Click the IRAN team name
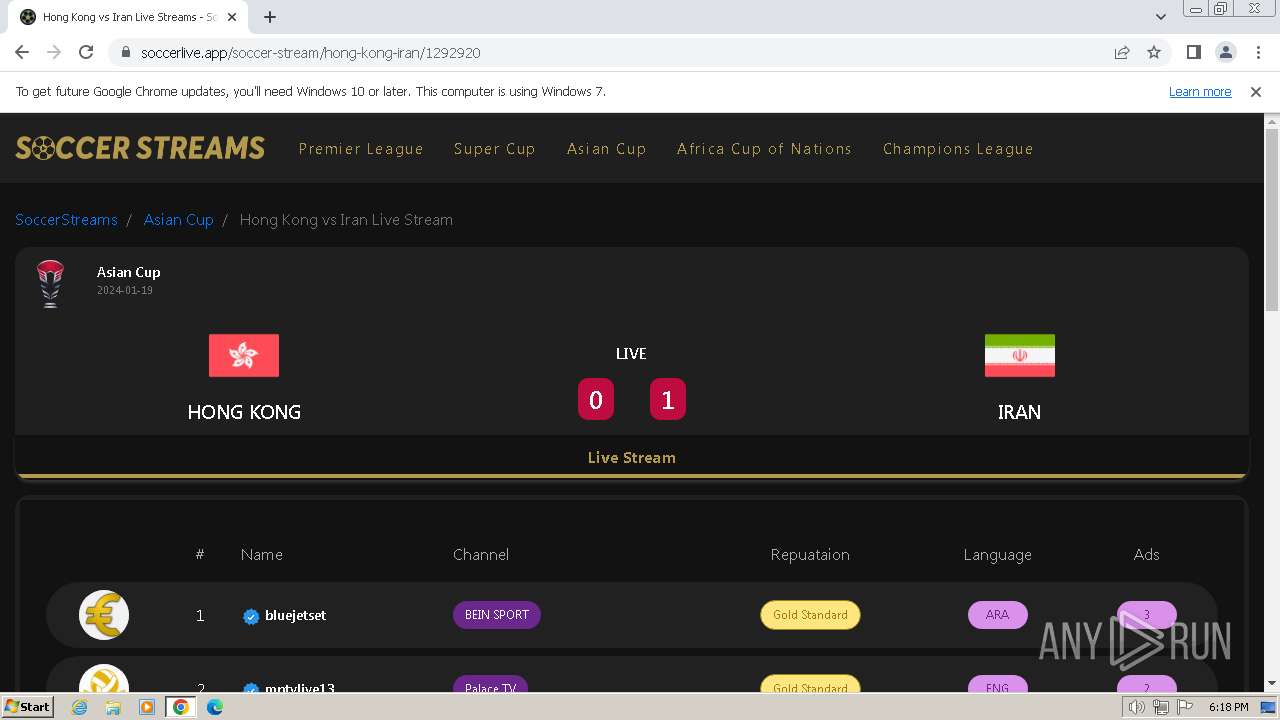Viewport: 1280px width, 720px height. pos(1019,412)
